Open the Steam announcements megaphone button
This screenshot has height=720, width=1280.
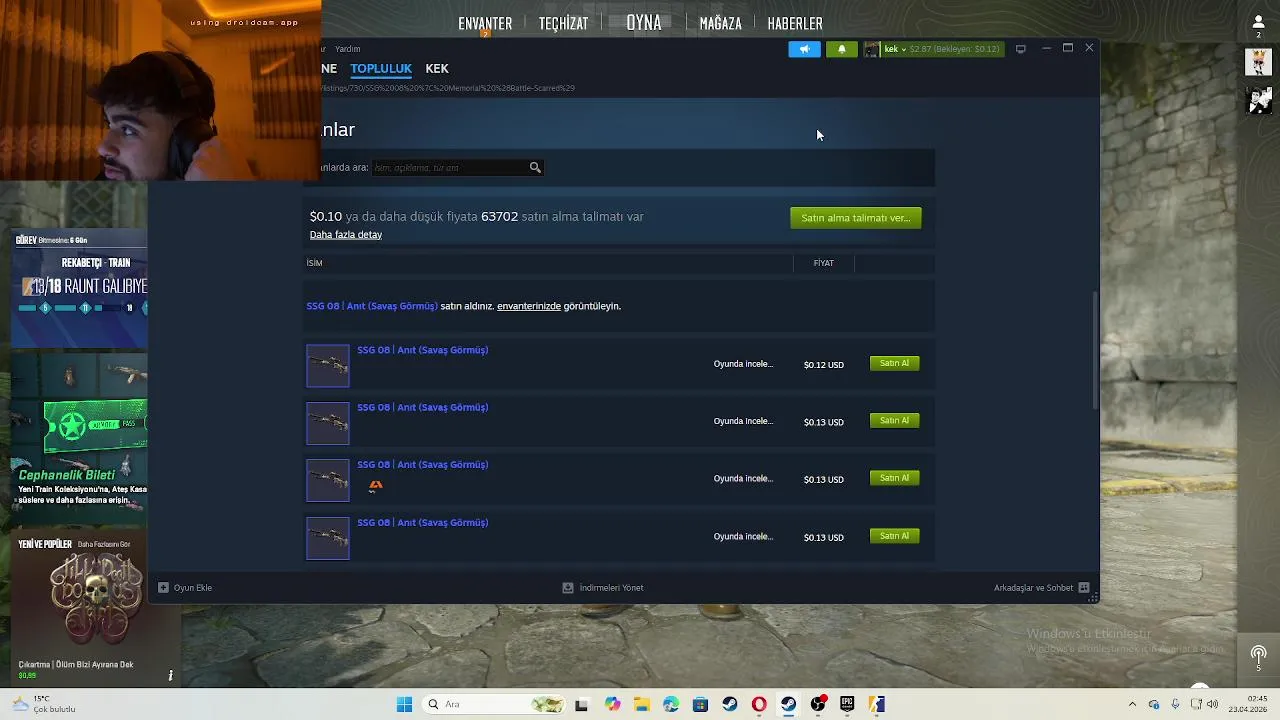pyautogui.click(x=804, y=49)
